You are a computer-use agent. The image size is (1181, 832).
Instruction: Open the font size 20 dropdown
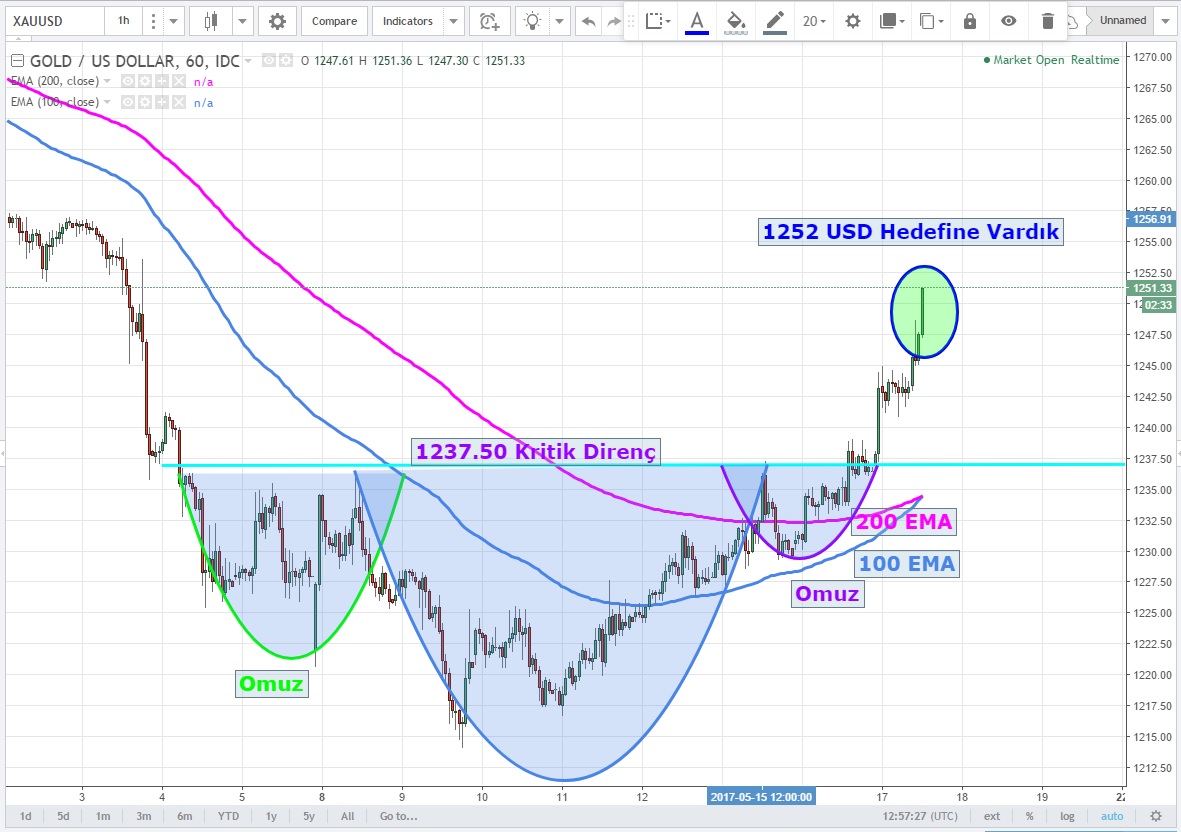(814, 21)
